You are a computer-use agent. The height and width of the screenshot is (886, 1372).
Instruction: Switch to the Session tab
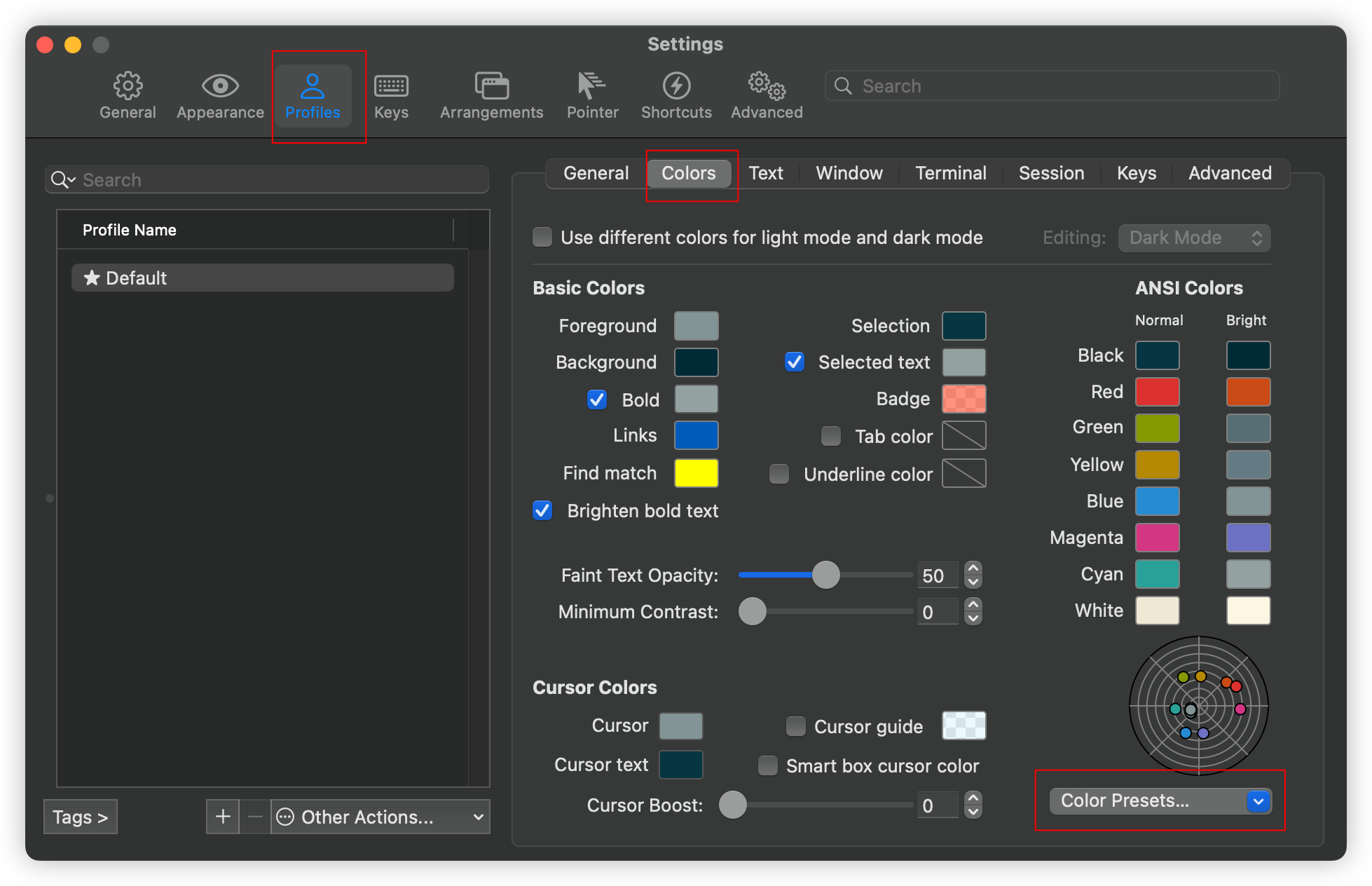[x=1051, y=173]
